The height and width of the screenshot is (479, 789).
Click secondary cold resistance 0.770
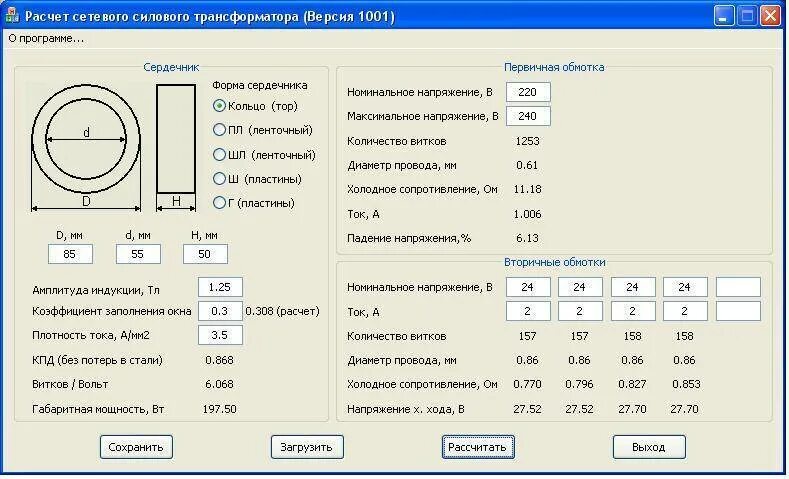pyautogui.click(x=527, y=384)
